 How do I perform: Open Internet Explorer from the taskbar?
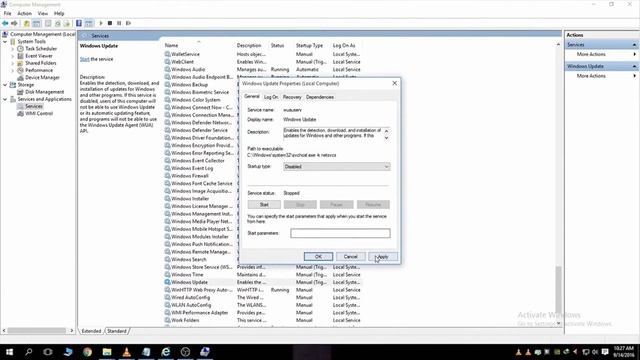coord(166,352)
